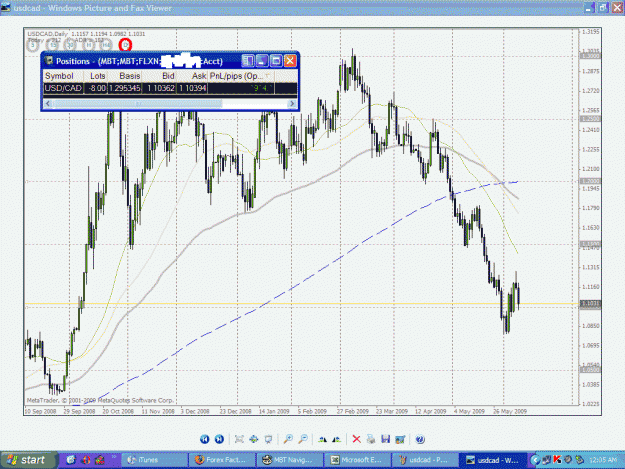625x469 pixels.
Task: Select the H4 timeframe button on chart
Action: (x=106, y=45)
